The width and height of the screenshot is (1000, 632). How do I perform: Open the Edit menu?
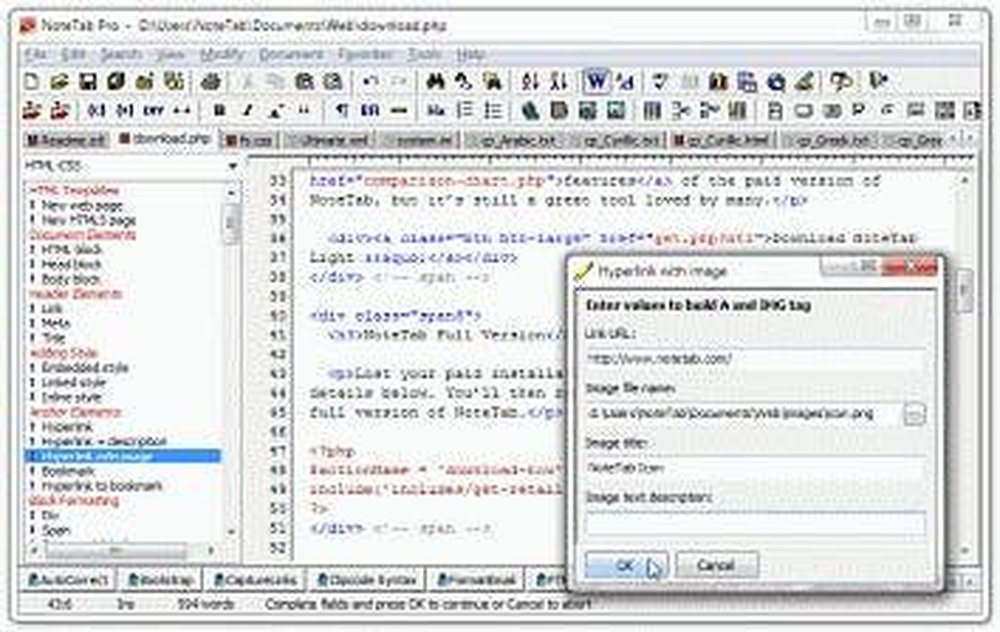[x=73, y=54]
